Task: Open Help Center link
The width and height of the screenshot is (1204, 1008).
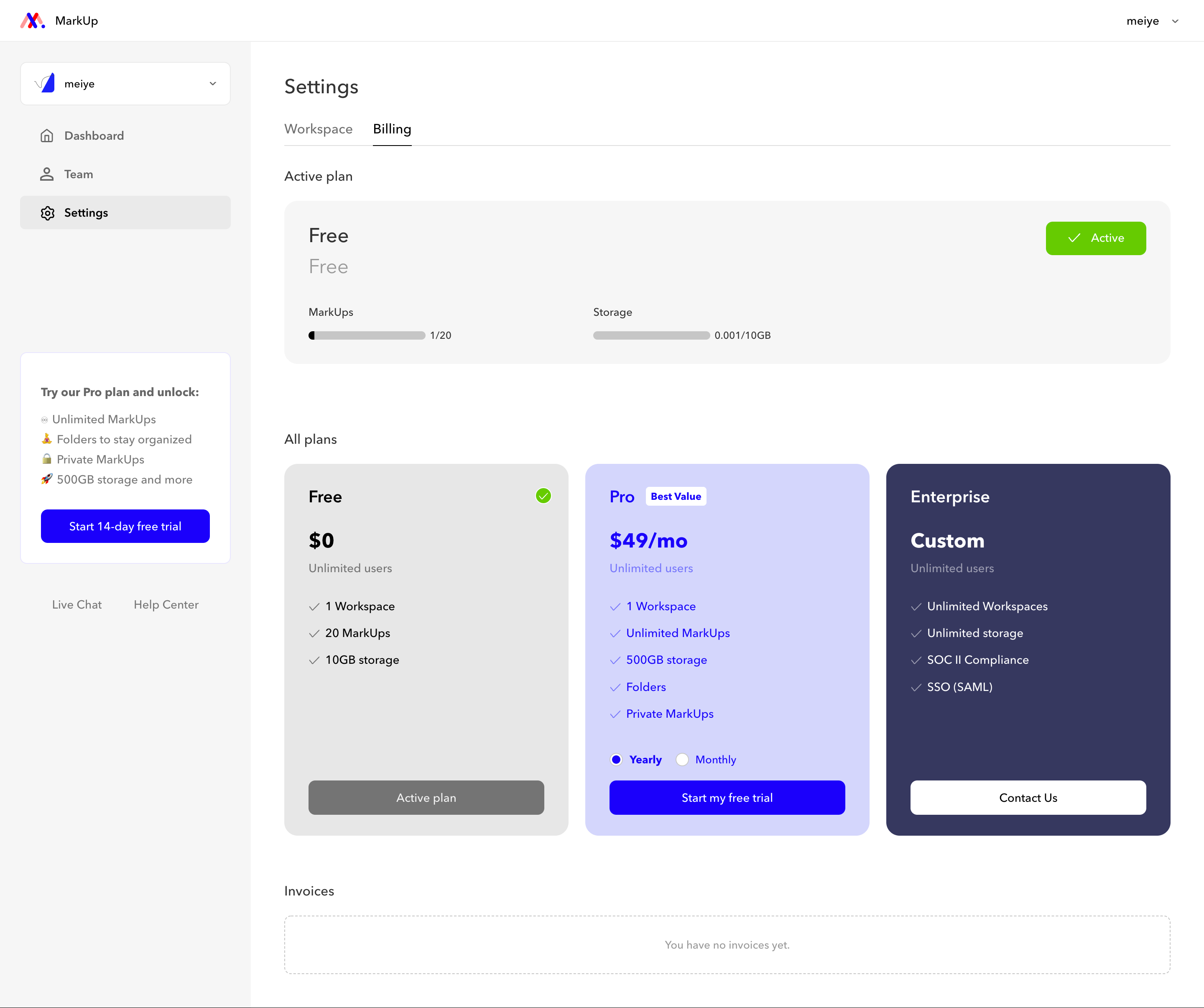Action: pos(166,605)
